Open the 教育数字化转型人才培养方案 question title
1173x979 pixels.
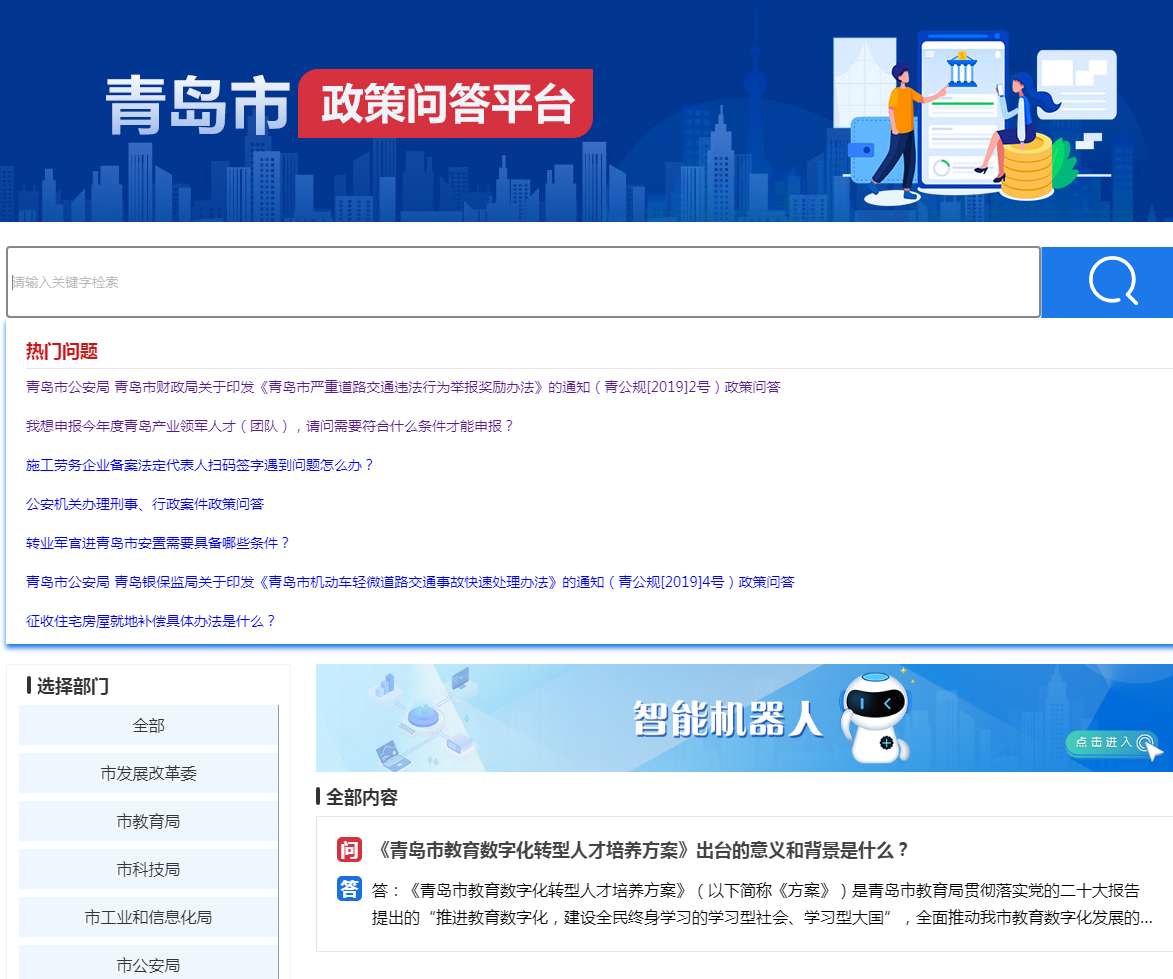click(640, 851)
